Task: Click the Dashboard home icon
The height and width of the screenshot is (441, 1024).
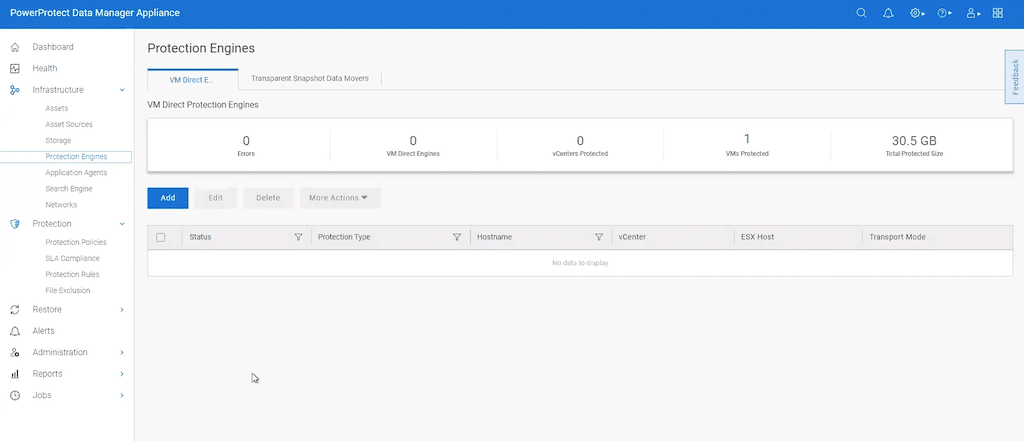Action: [x=15, y=47]
